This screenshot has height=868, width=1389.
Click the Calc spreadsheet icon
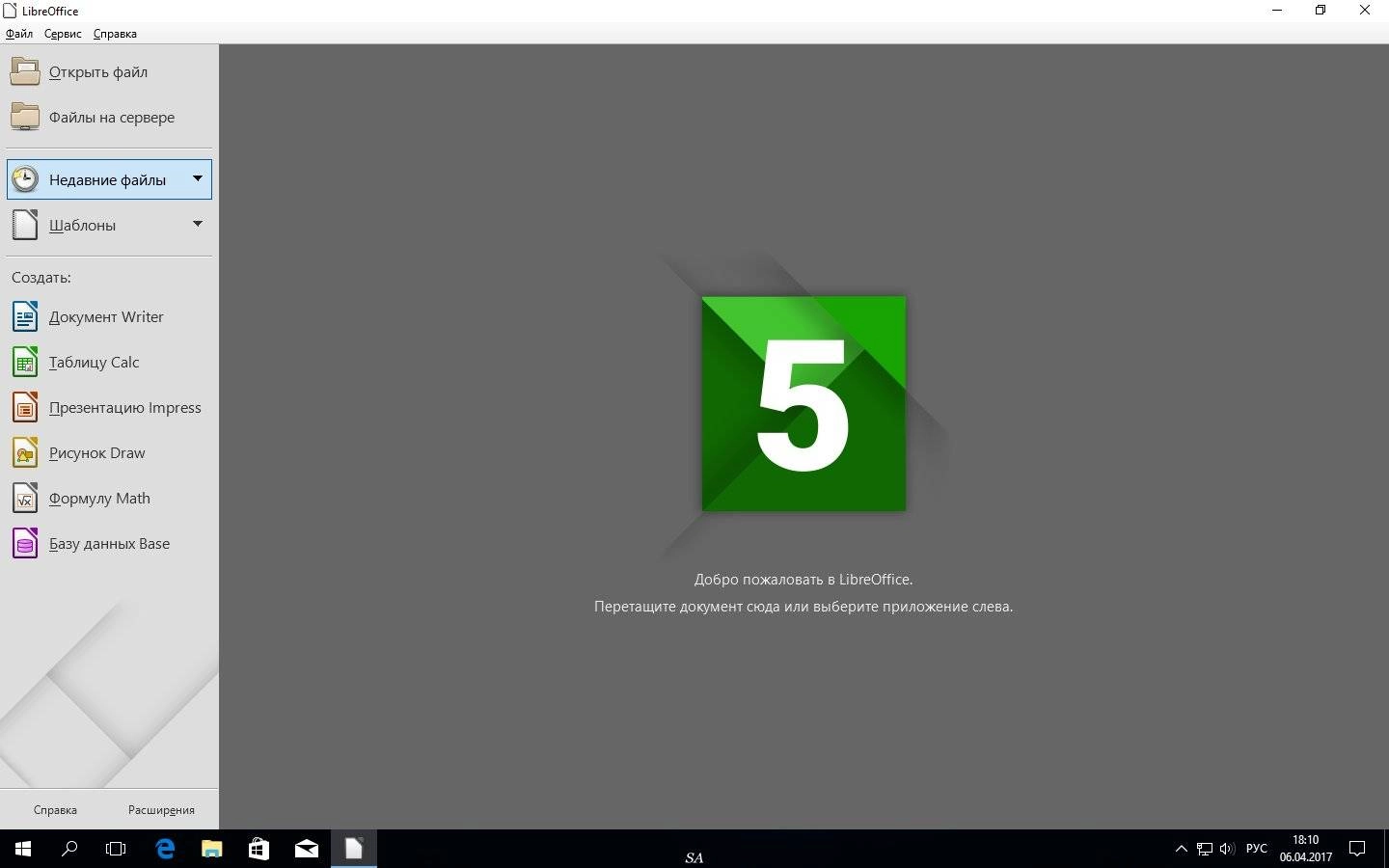(x=25, y=362)
